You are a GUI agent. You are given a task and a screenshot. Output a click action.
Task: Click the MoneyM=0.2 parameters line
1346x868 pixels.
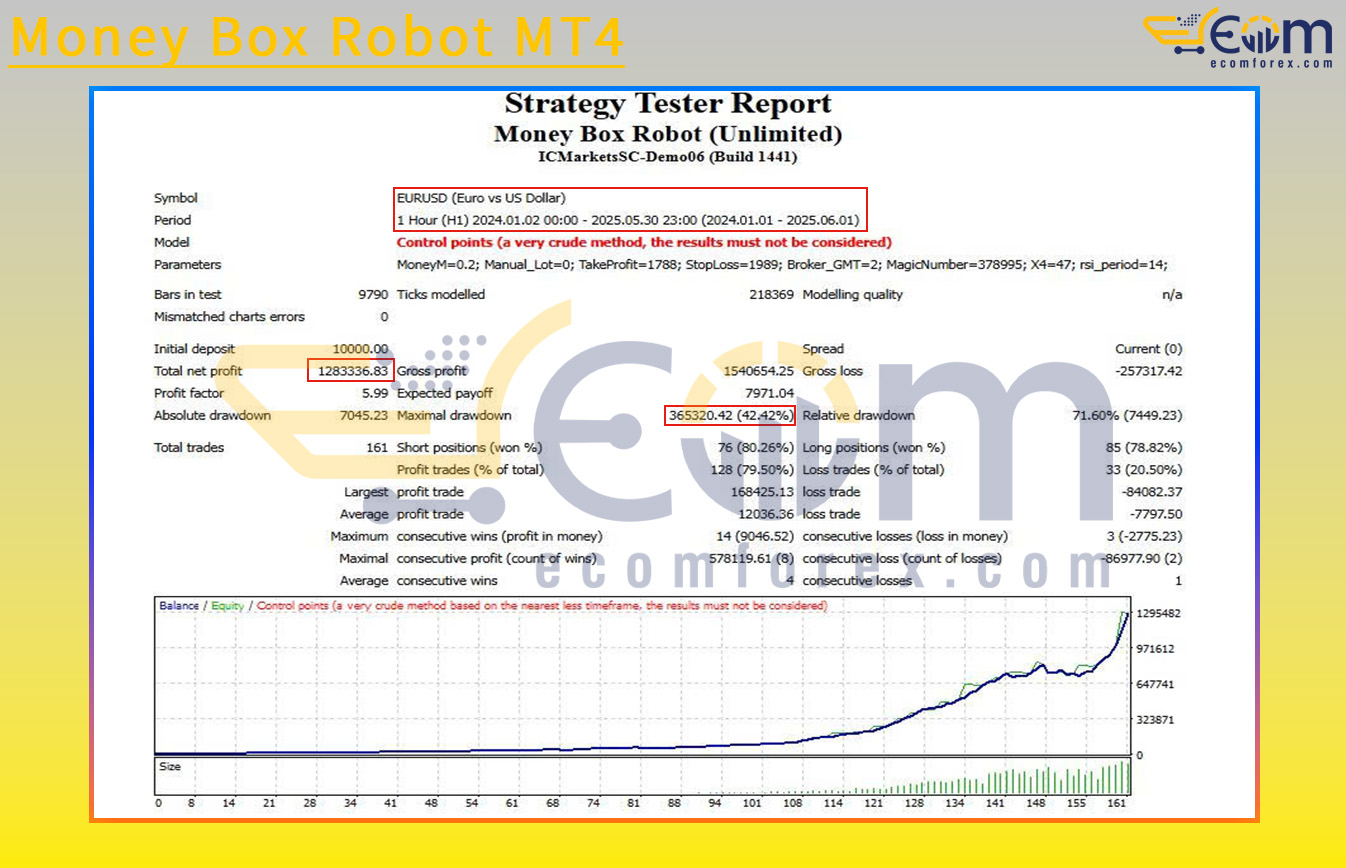coord(782,265)
